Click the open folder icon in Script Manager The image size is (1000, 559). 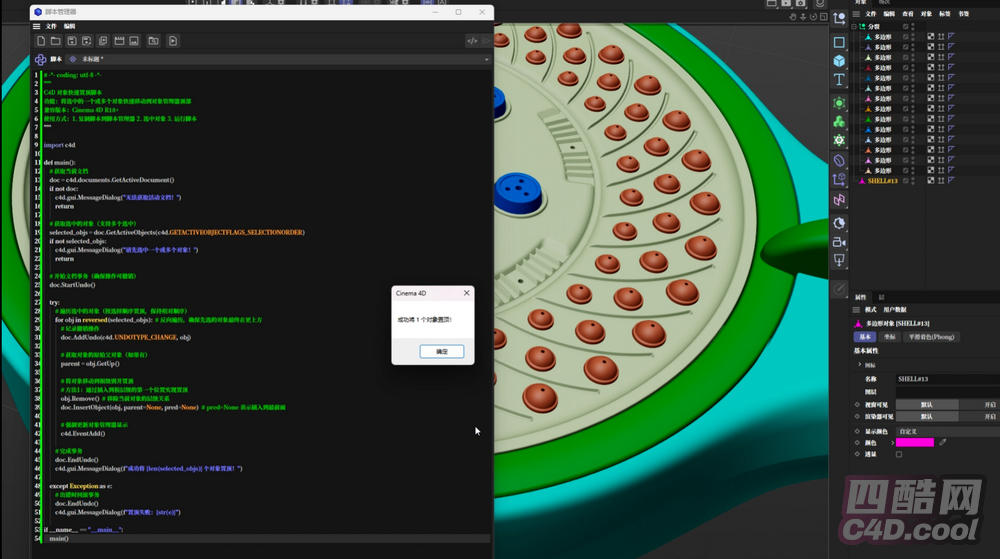pyautogui.click(x=56, y=41)
